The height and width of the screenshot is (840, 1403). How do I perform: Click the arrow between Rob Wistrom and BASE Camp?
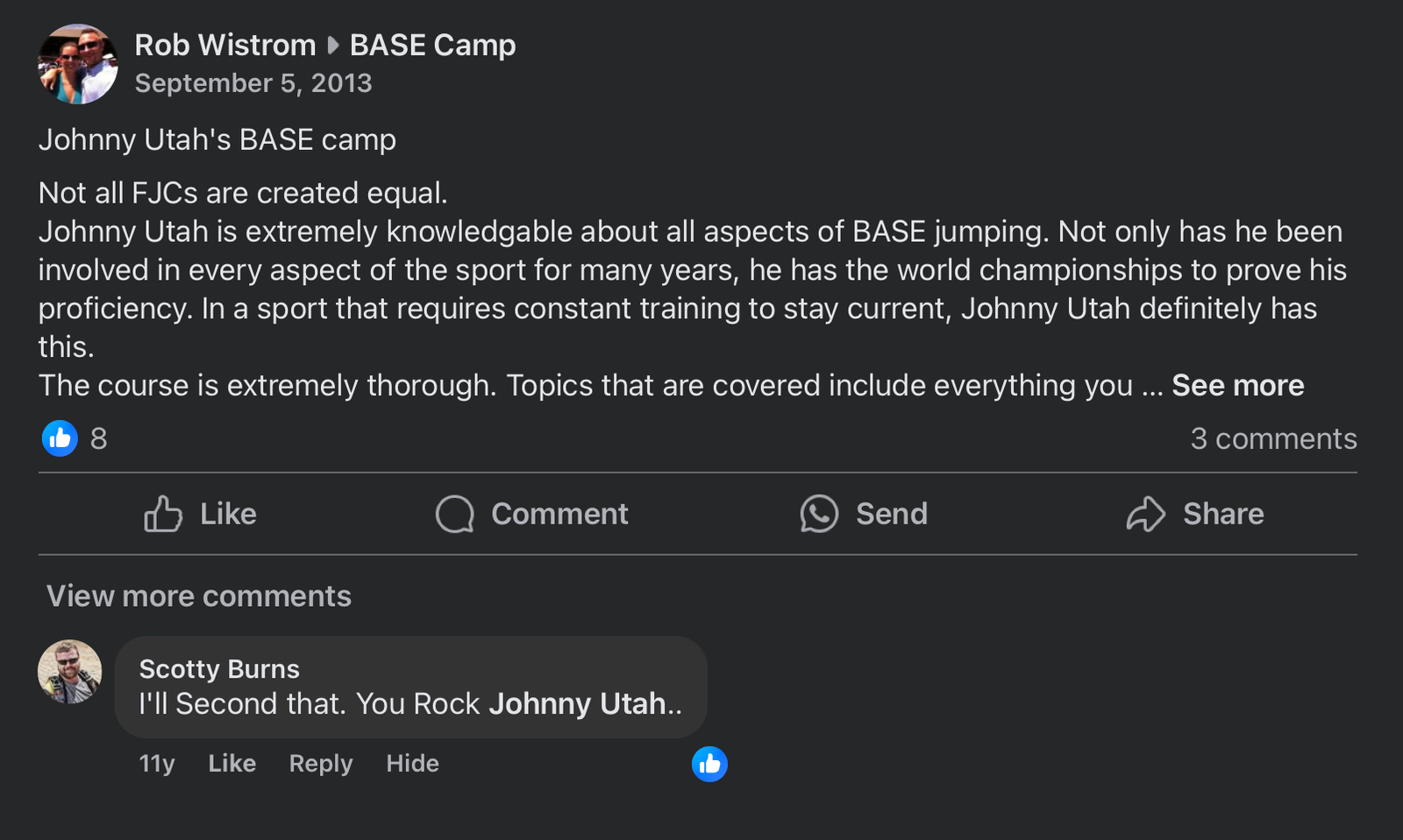(x=333, y=45)
